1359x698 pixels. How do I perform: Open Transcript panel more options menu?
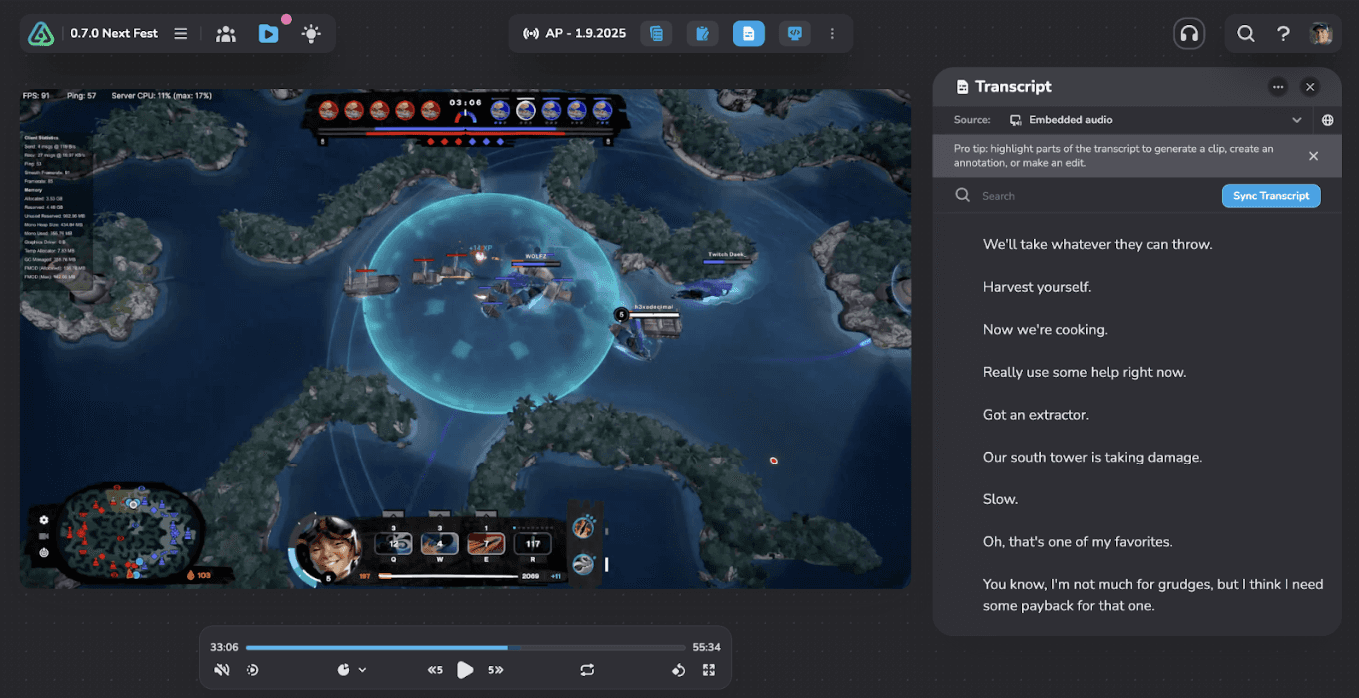pyautogui.click(x=1278, y=87)
